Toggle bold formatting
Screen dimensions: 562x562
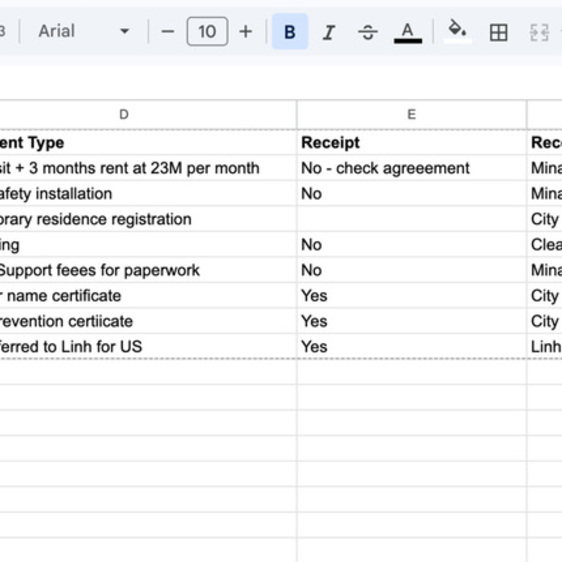click(x=290, y=32)
